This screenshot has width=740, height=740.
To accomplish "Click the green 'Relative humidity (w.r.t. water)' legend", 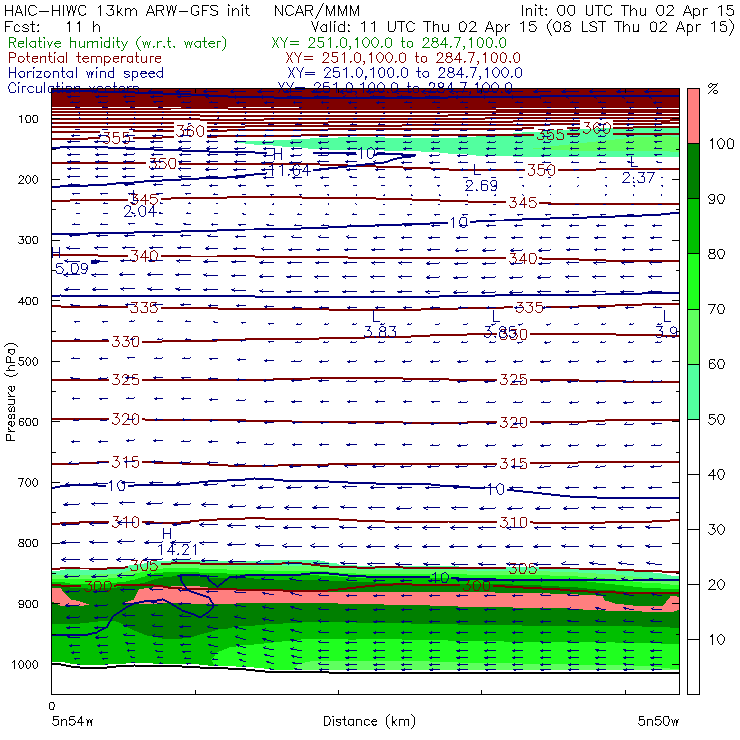I will coord(118,43).
